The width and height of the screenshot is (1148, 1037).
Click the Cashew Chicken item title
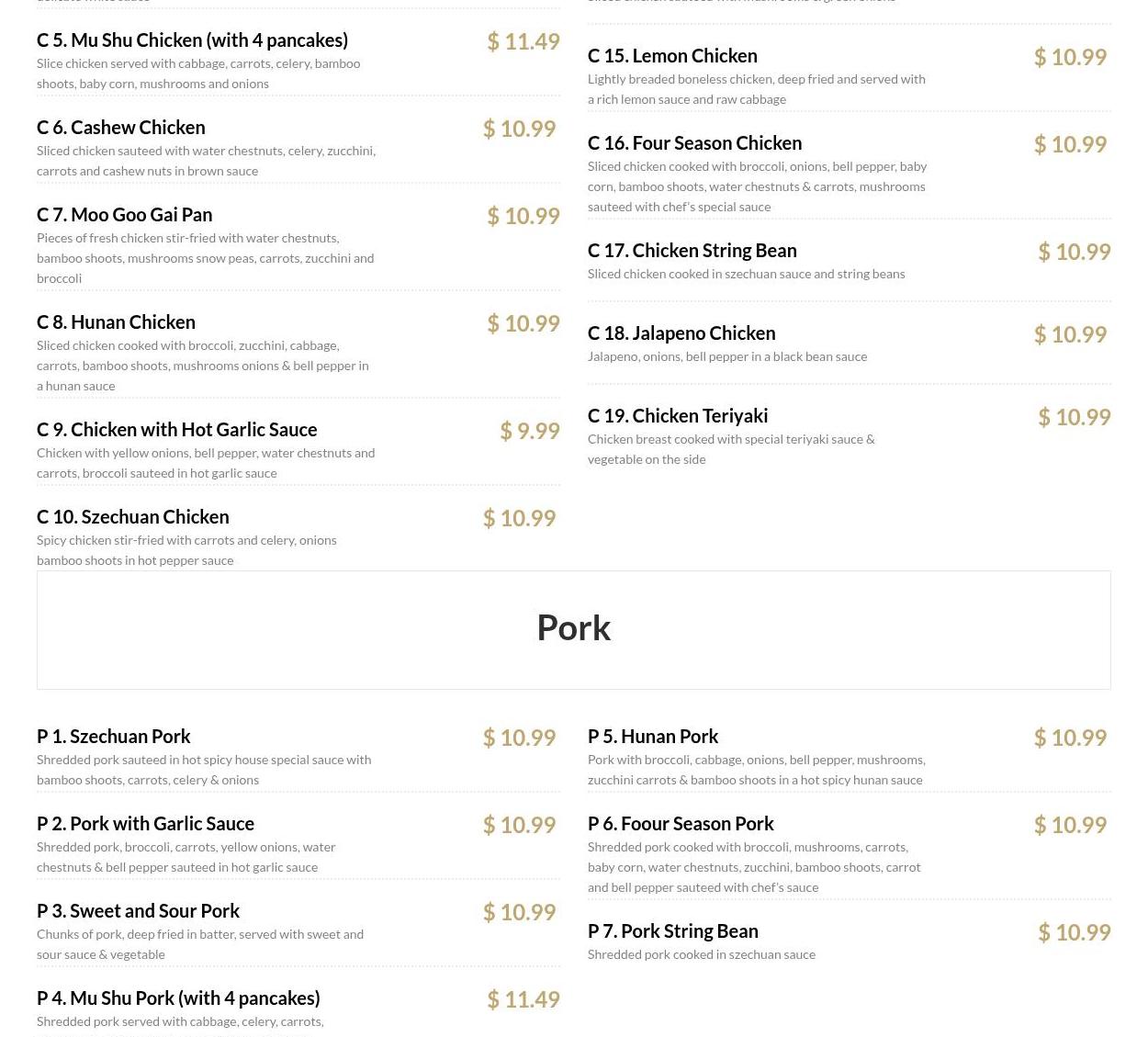121,127
